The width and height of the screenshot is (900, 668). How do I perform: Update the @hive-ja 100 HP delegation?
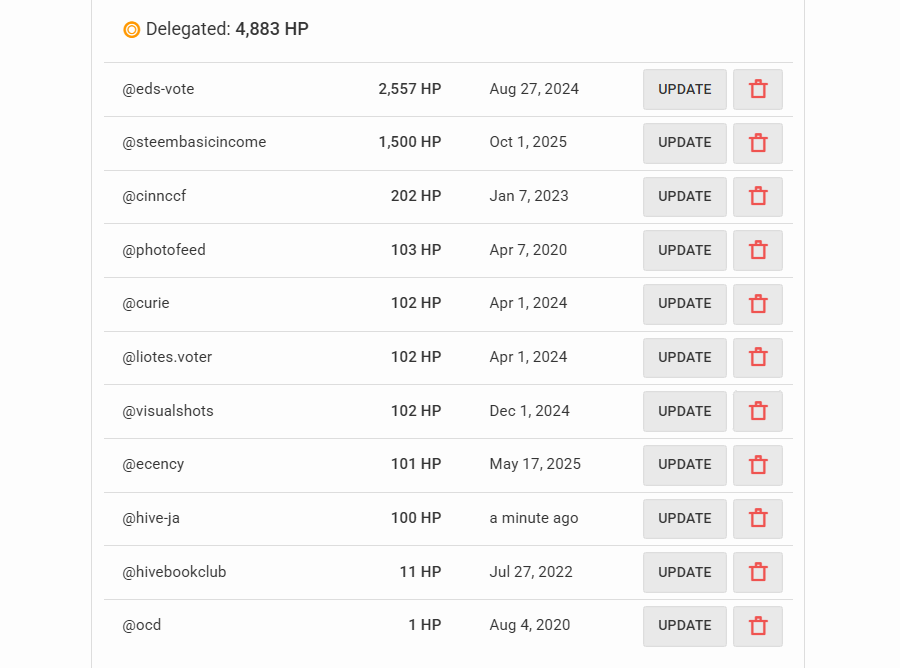(x=685, y=518)
